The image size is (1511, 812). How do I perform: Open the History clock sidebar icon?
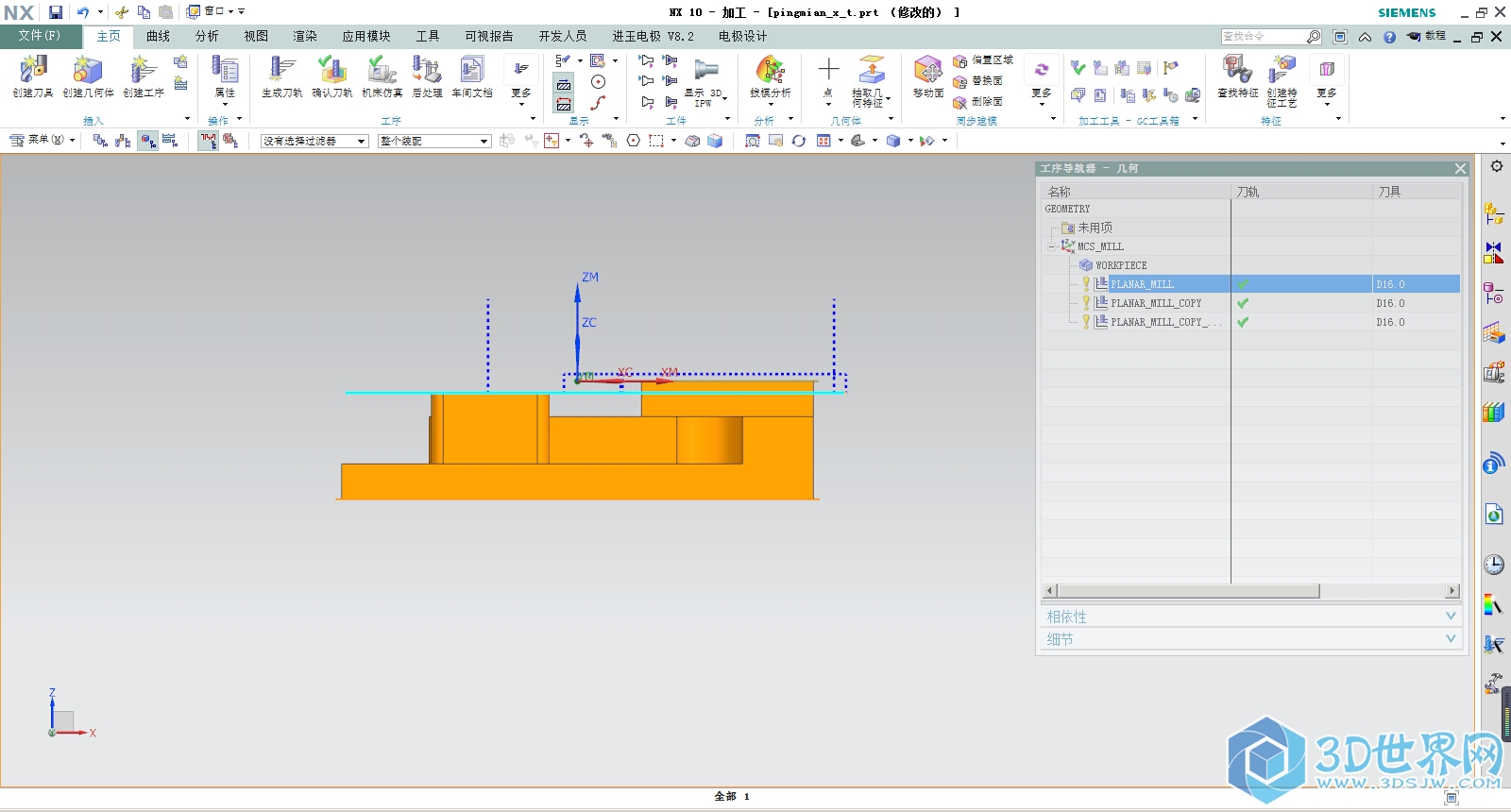pos(1493,565)
